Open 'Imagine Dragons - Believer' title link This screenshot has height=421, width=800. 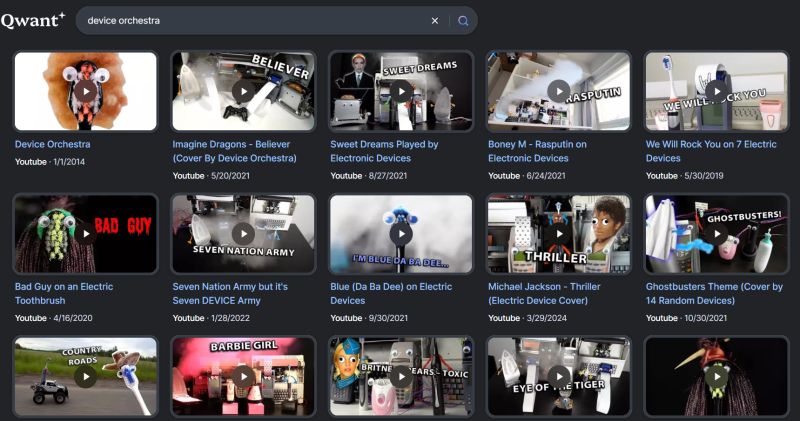(234, 151)
